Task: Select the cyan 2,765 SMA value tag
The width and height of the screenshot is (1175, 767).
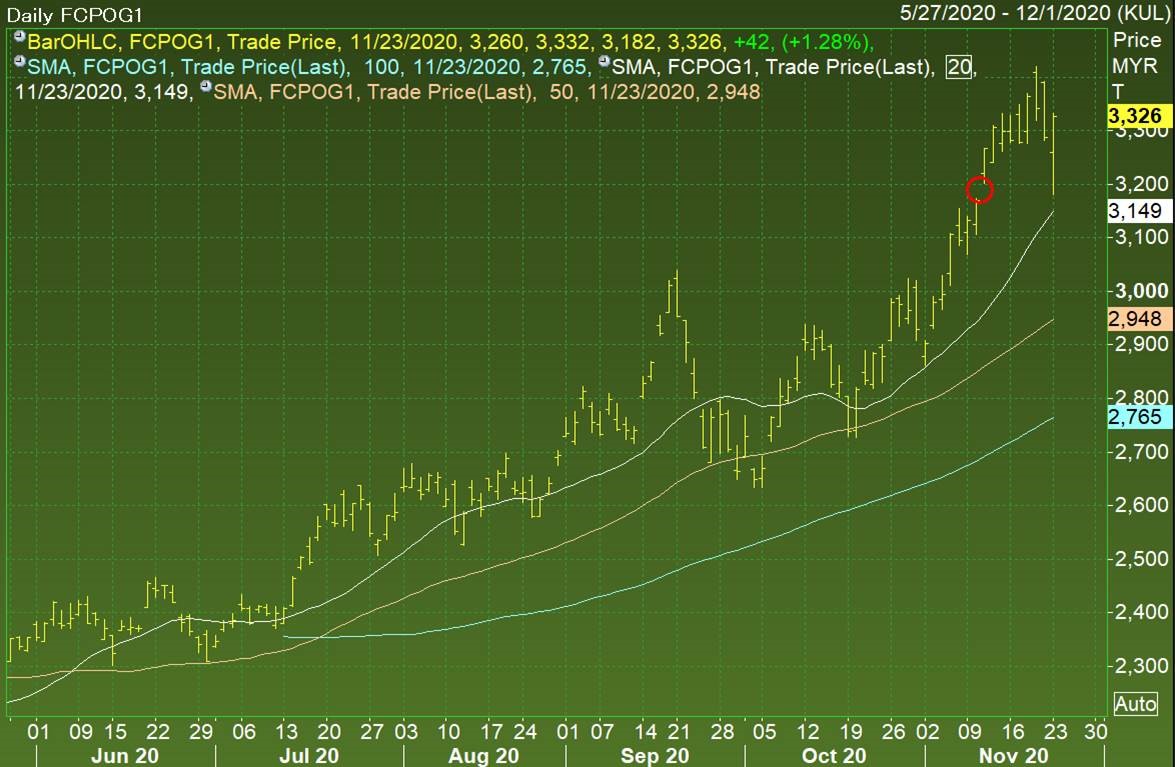Action: 1134,416
